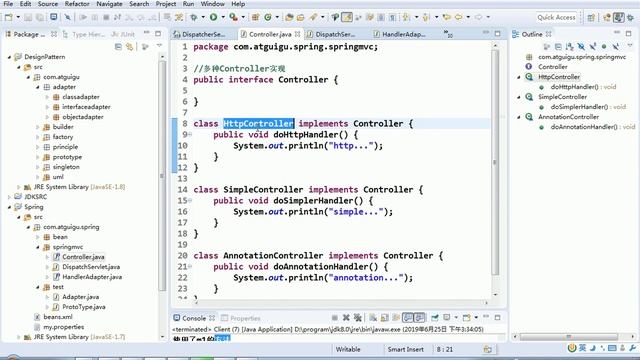
Task: Select beans.xml file in tree
Action: pyautogui.click(x=58, y=317)
